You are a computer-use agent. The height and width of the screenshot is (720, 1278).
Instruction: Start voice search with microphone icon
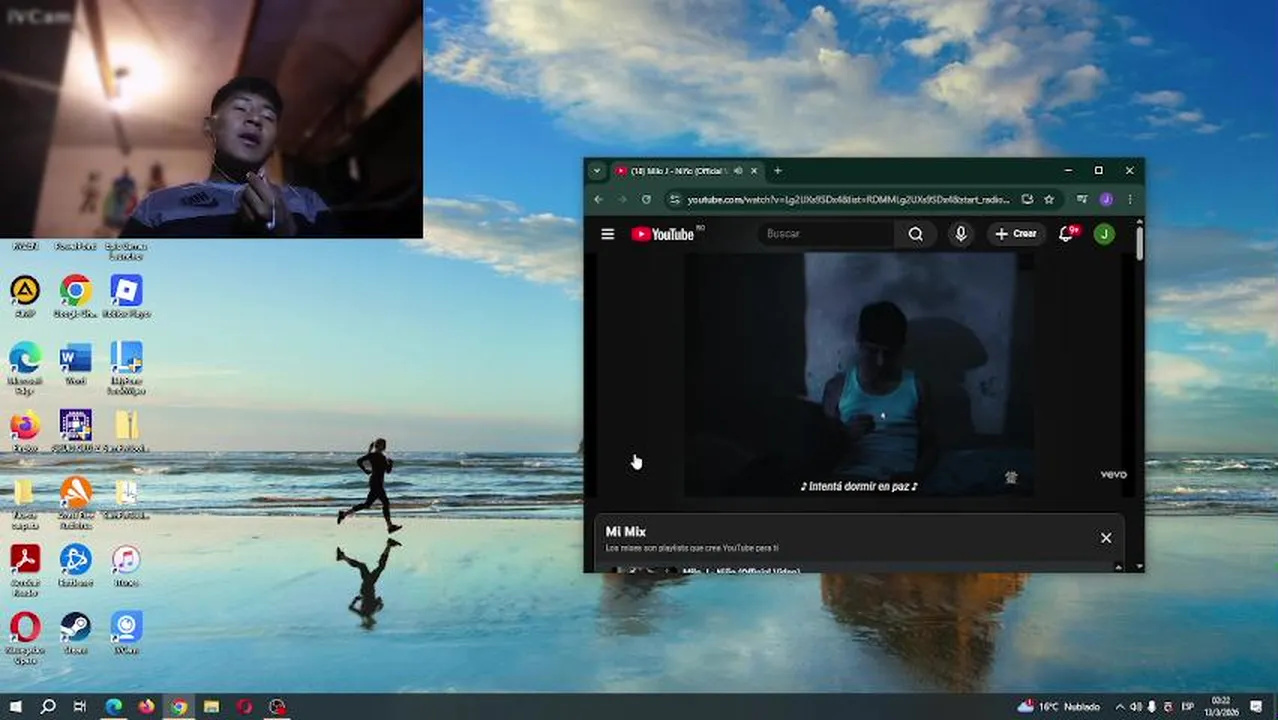pos(960,234)
